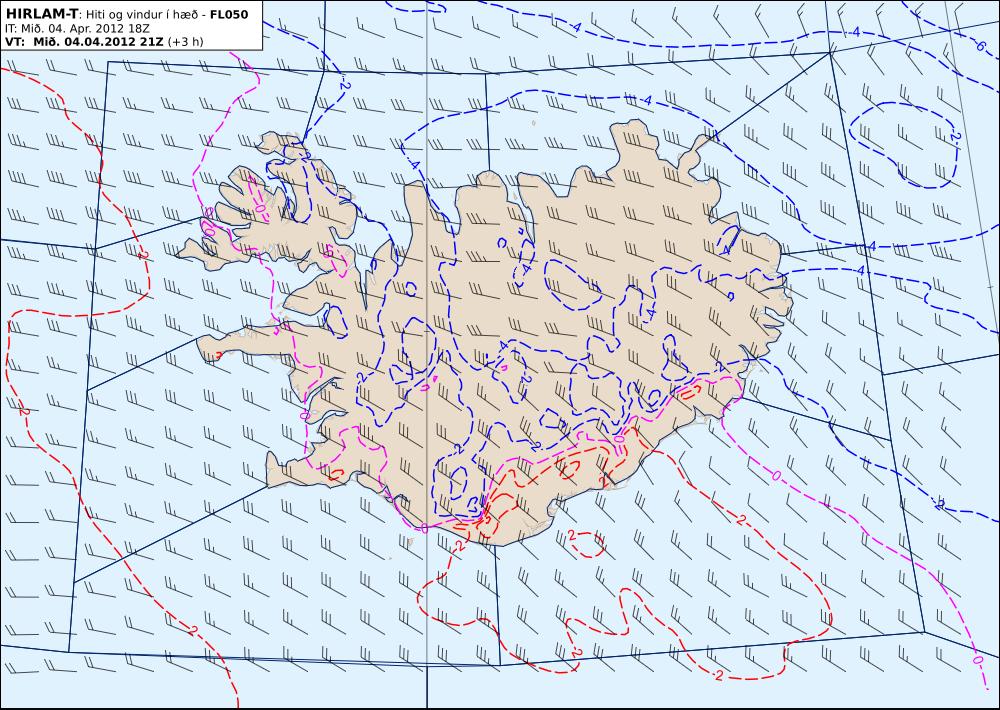Image resolution: width=1000 pixels, height=710 pixels.
Task: Click the magenta 0 label southeast of Iceland
Action: (776, 475)
